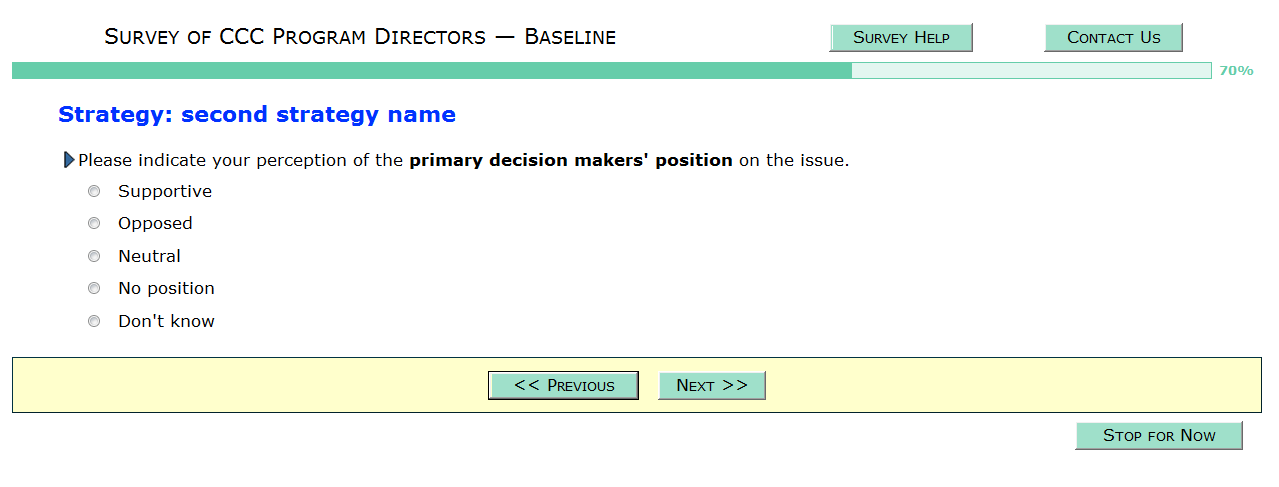Click the 70% progress label
This screenshot has width=1279, height=487.
click(1236, 71)
